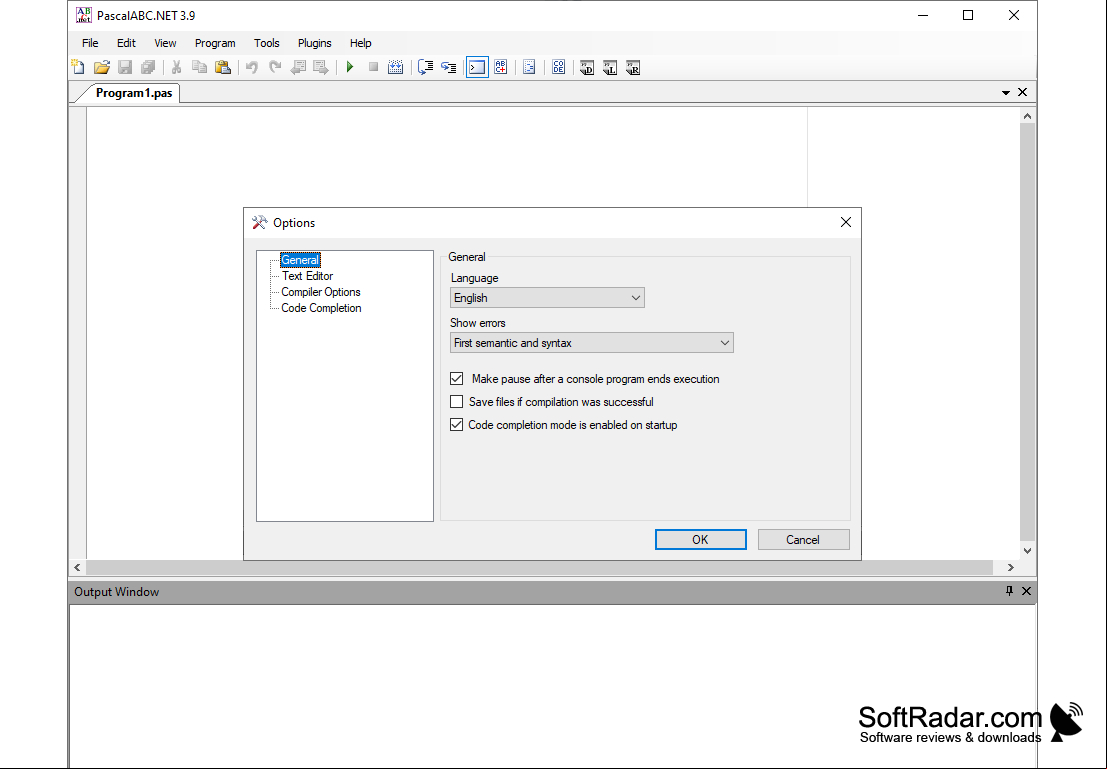Click Cancel in the Options dialog
1107x769 pixels.
(803, 540)
